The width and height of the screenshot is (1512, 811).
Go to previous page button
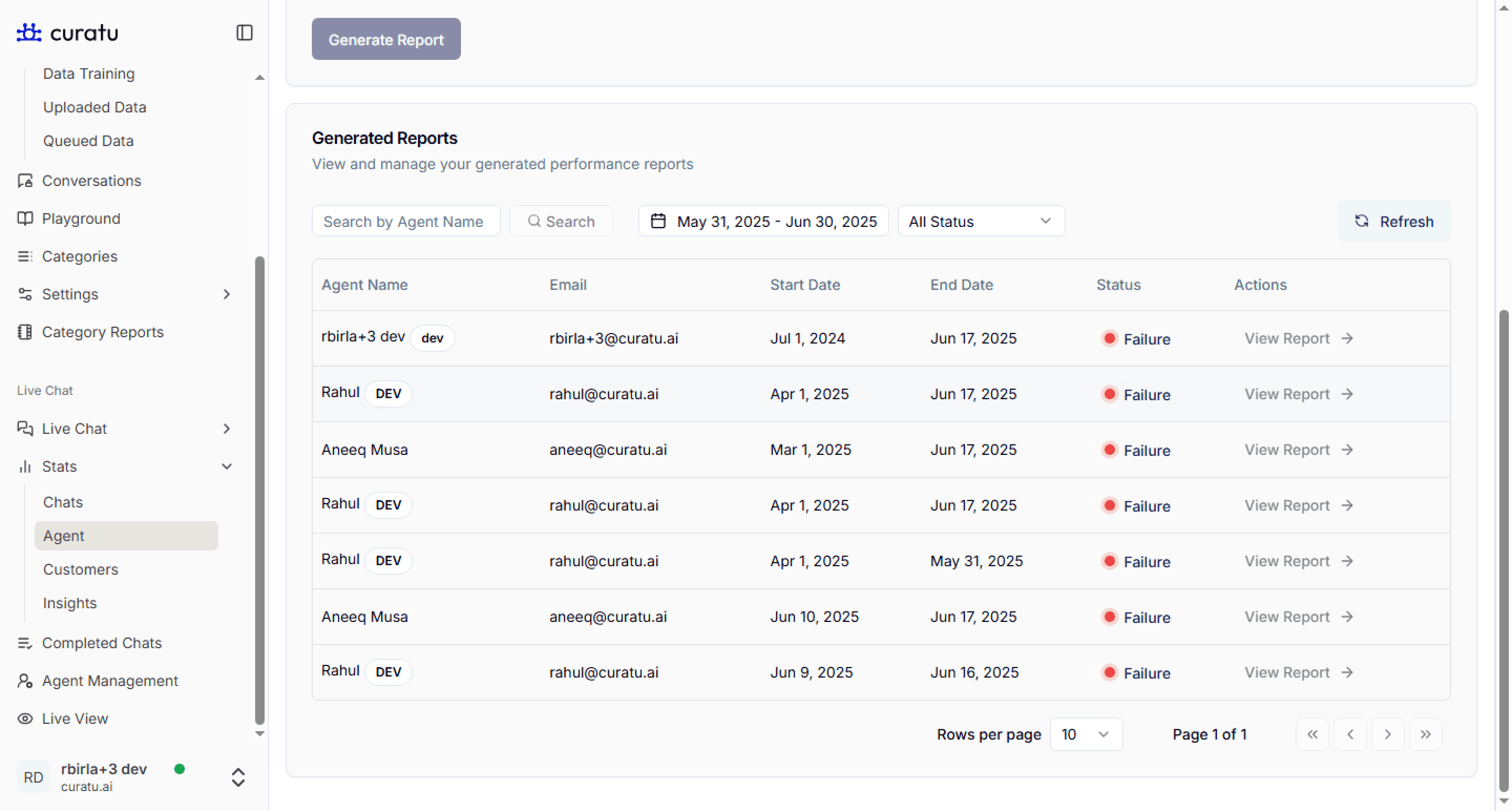pyautogui.click(x=1350, y=735)
